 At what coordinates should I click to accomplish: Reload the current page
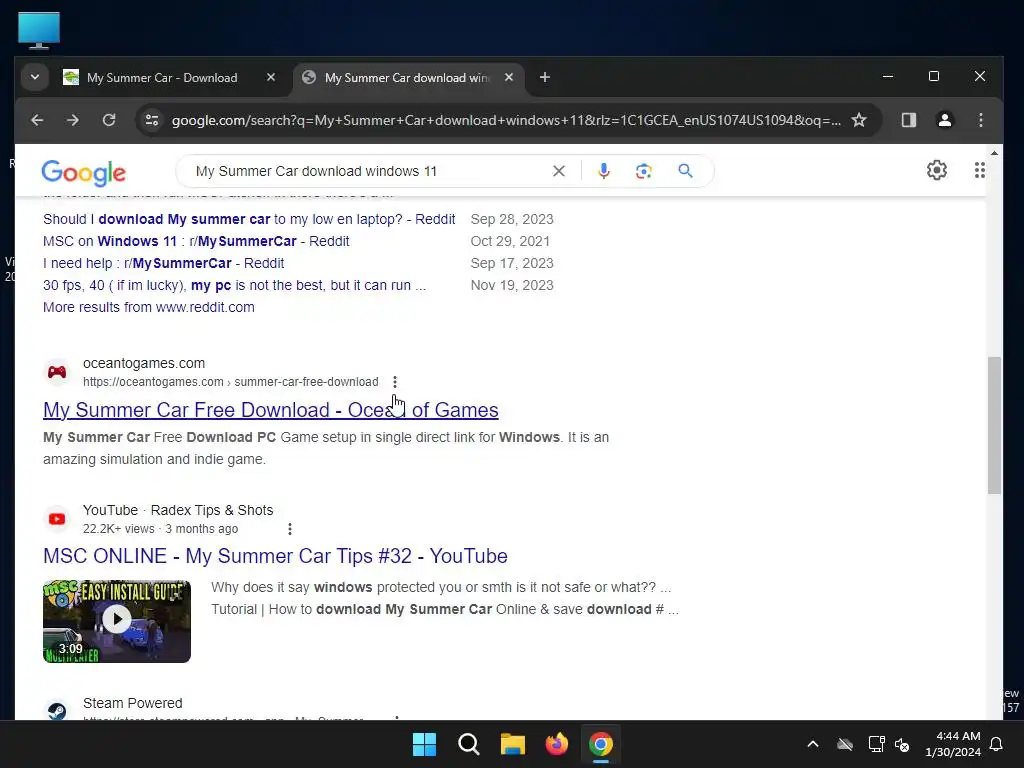click(x=109, y=120)
